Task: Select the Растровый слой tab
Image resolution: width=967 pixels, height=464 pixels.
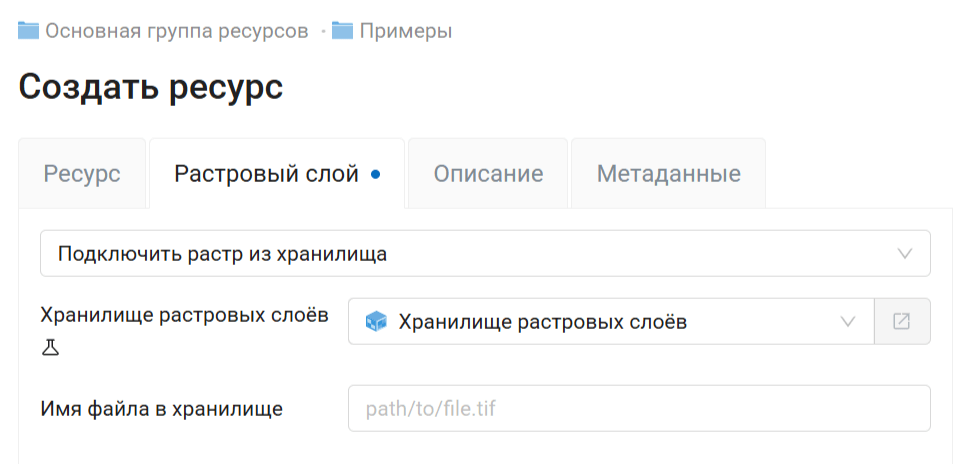Action: (266, 174)
